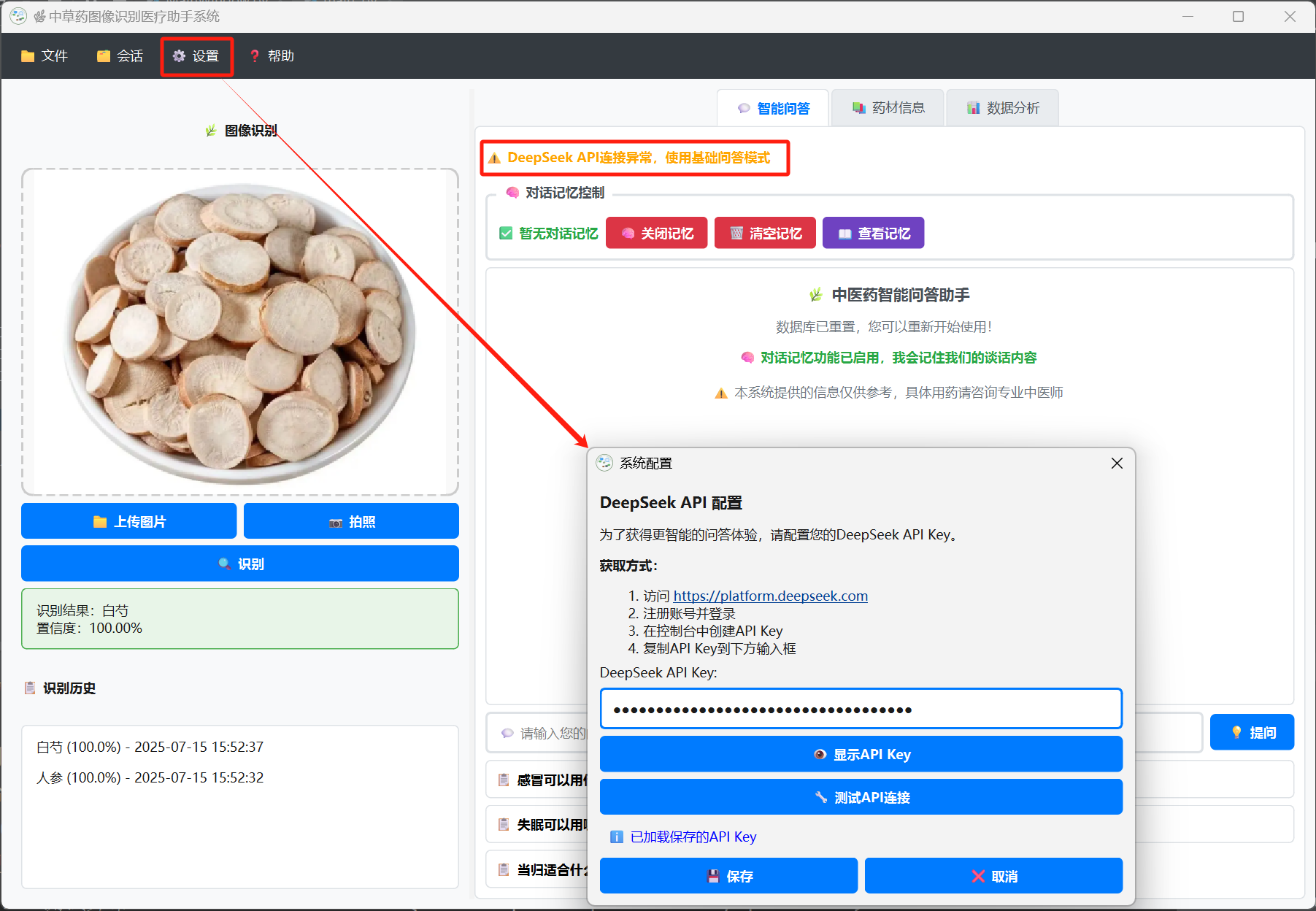Click the warning triangle icon near DeepSeek API
1316x911 pixels.
[x=494, y=158]
